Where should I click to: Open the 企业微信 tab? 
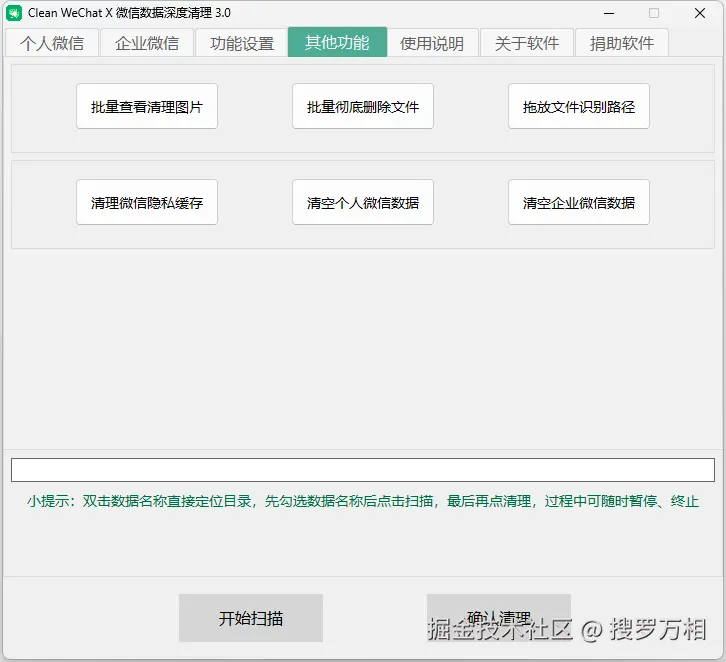pos(147,43)
